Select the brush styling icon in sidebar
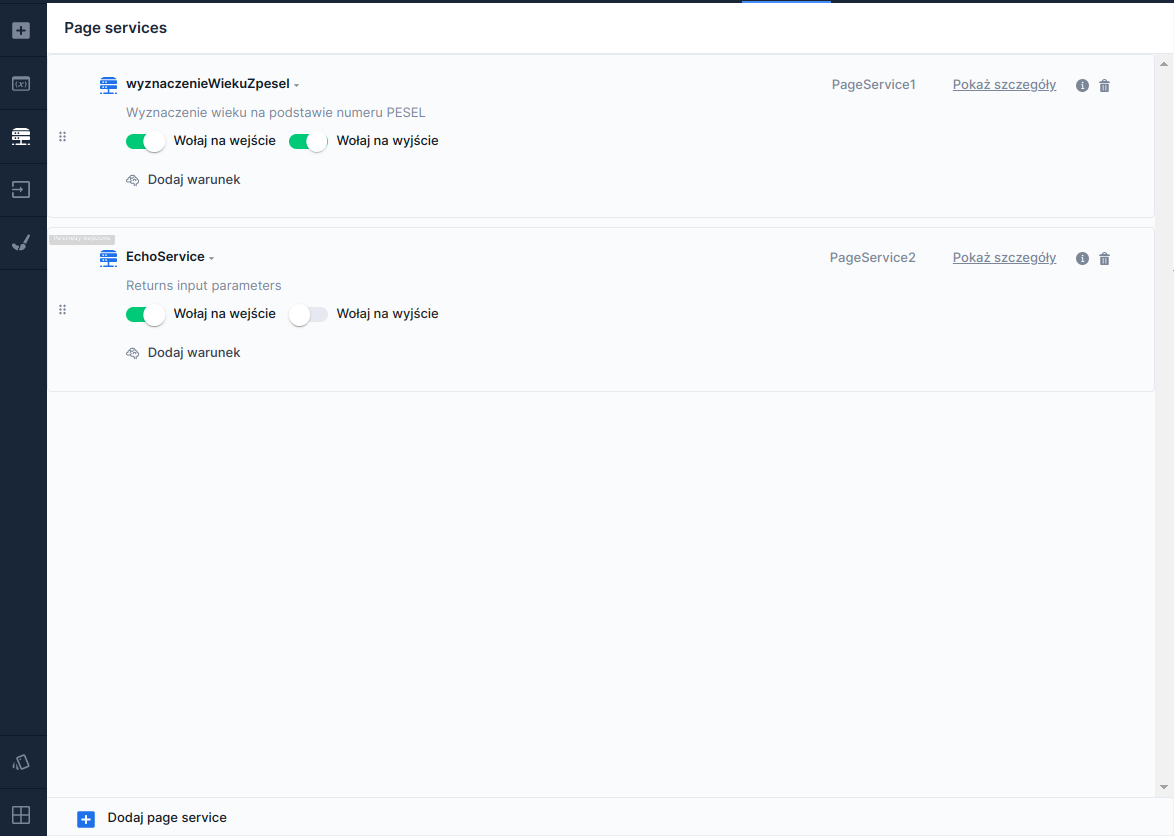Viewport: 1174px width, 836px height. click(x=21, y=242)
